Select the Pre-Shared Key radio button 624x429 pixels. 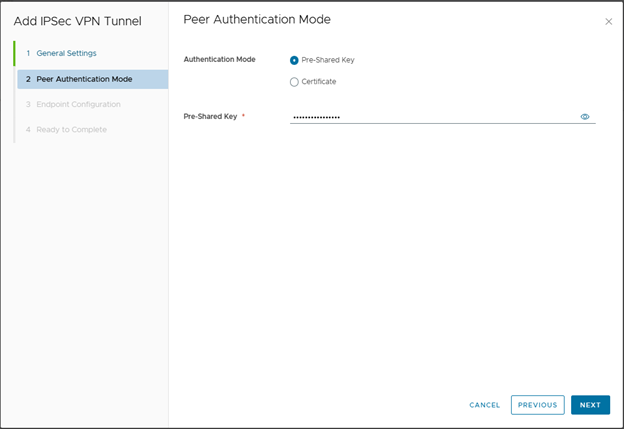(294, 60)
